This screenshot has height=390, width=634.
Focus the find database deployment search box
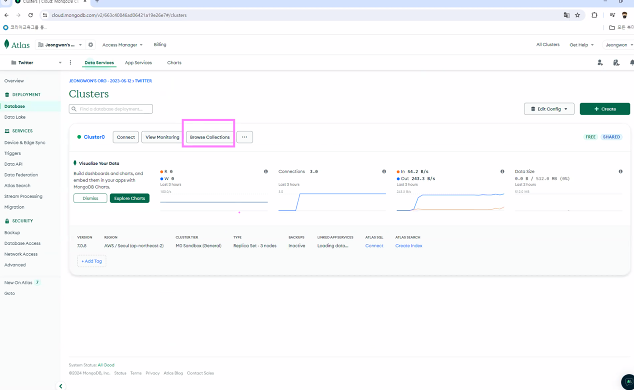(x=111, y=109)
